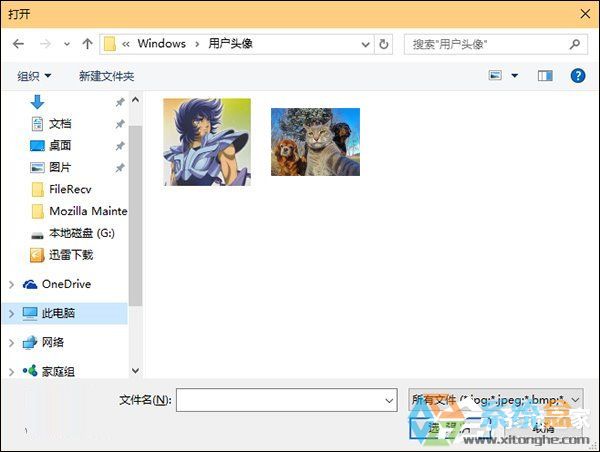Click the pin icon beside 文档

120,124
